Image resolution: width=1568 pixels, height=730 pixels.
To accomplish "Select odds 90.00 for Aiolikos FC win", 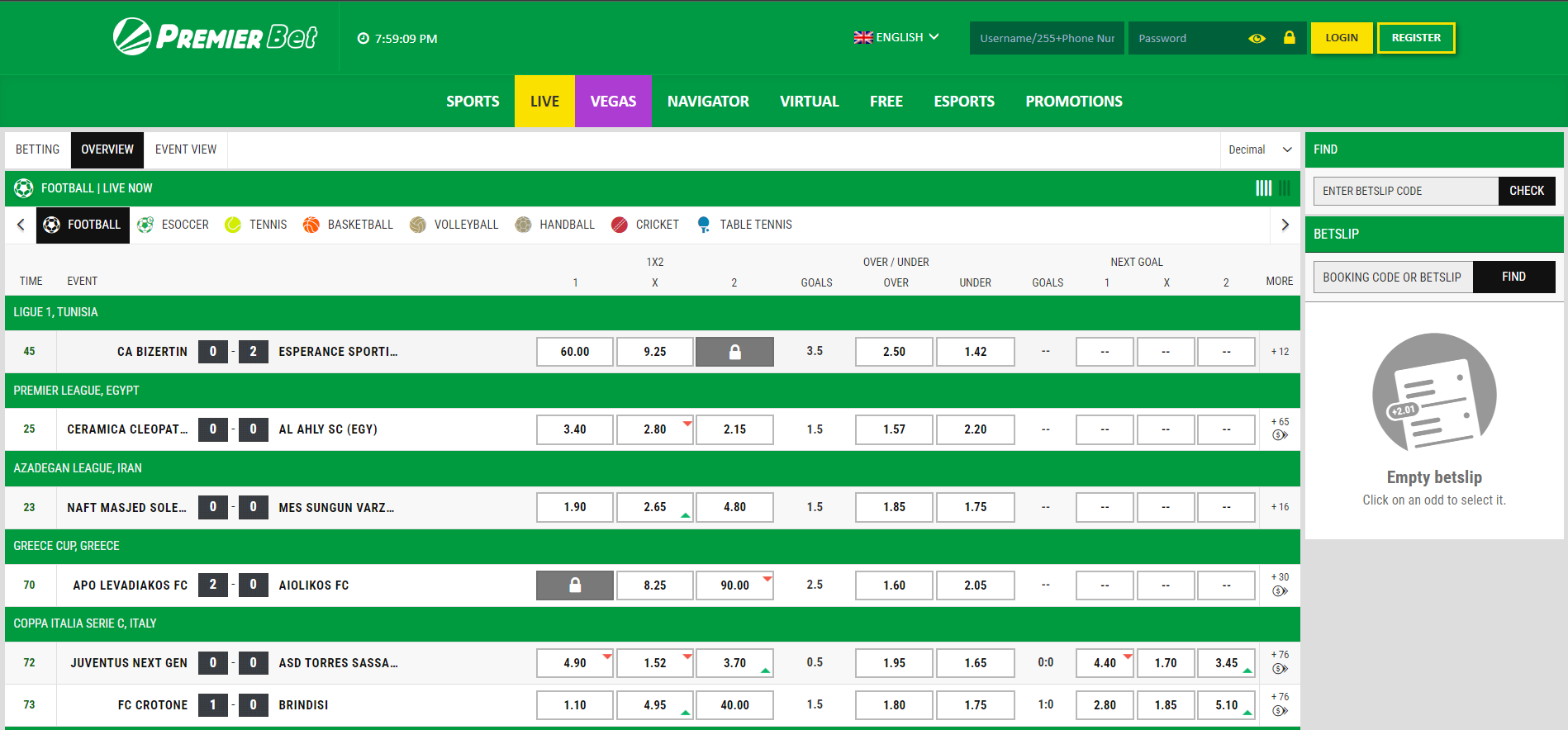I will click(734, 585).
